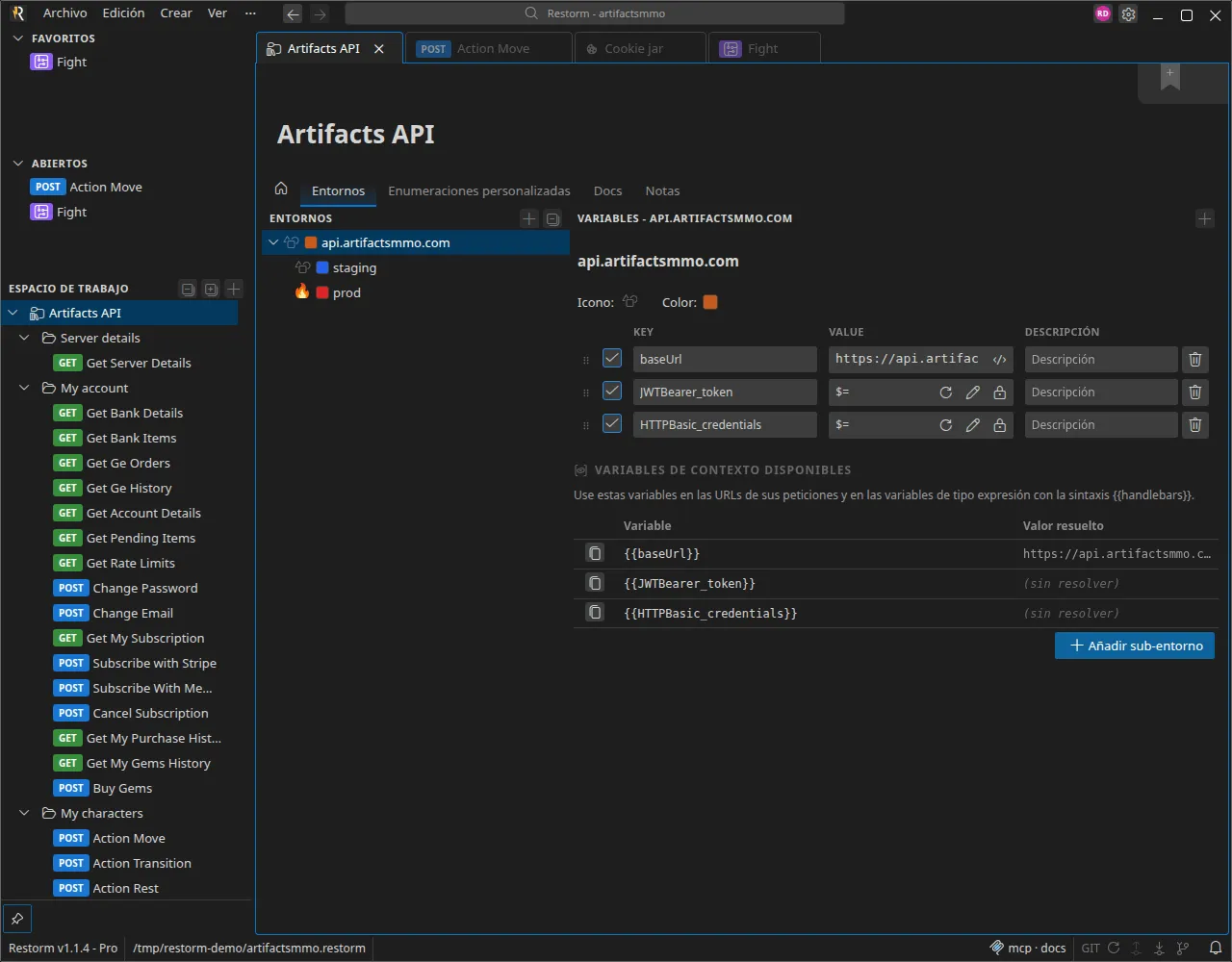Screen dimensions: 1232x962
Task: Click the bookmark ribbon icon
Action: [1170, 79]
